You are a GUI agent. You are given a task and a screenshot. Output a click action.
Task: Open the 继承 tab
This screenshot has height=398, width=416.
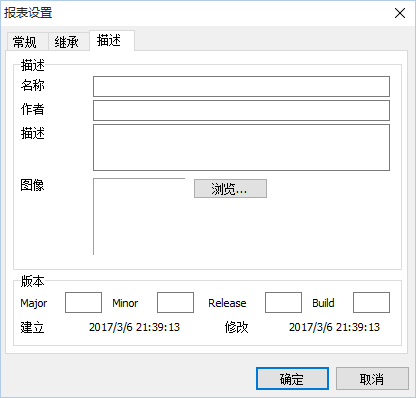point(69,42)
